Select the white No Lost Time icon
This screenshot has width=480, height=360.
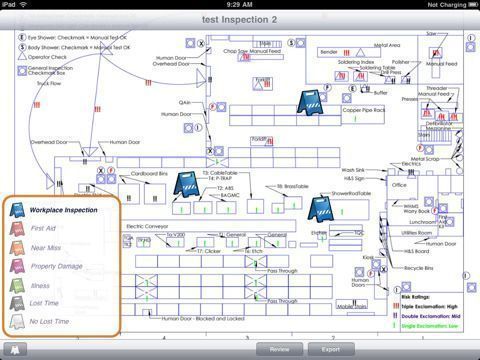pyautogui.click(x=17, y=322)
